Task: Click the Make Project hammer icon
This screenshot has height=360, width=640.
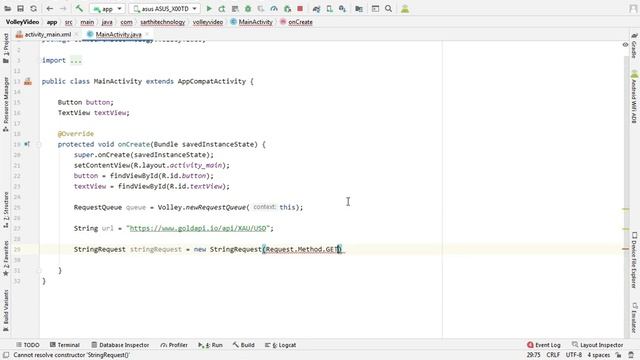Action: coord(79,9)
